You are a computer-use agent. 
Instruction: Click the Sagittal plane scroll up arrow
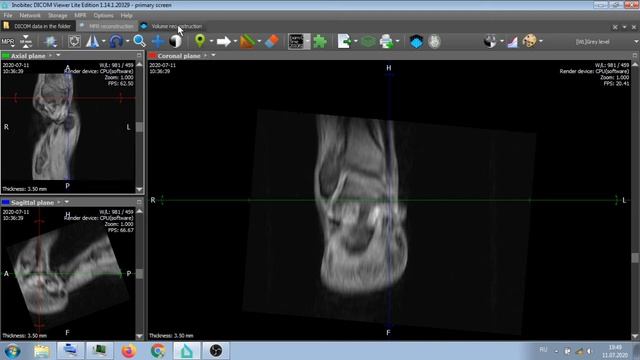click(139, 211)
